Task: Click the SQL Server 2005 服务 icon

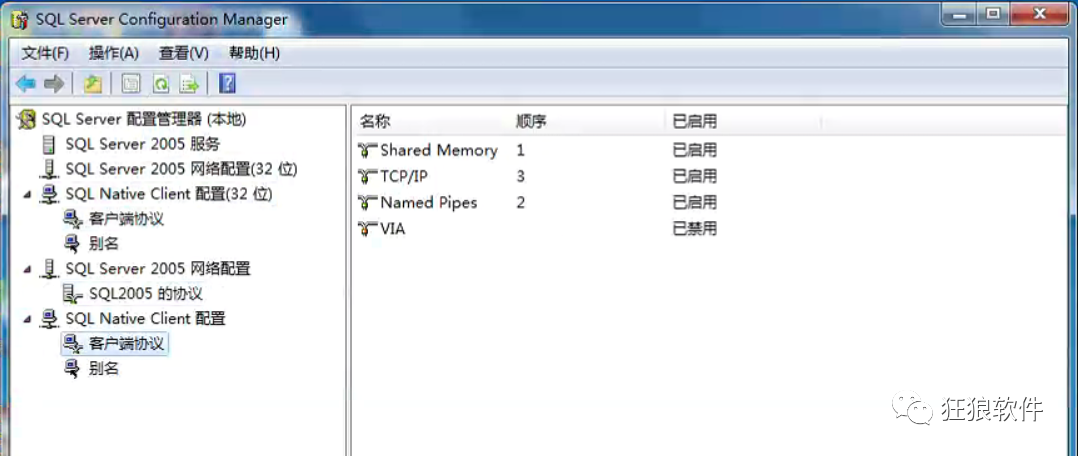Action: click(49, 144)
